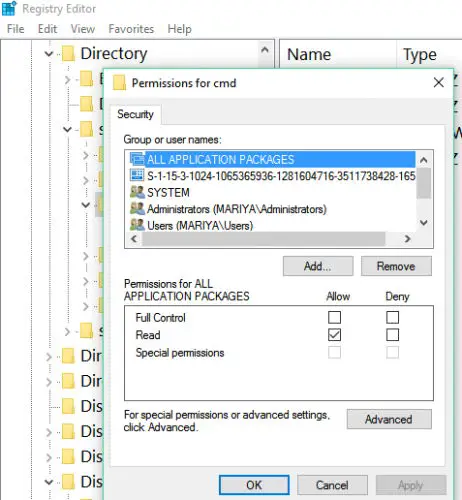Click the Users group icon

pyautogui.click(x=137, y=225)
